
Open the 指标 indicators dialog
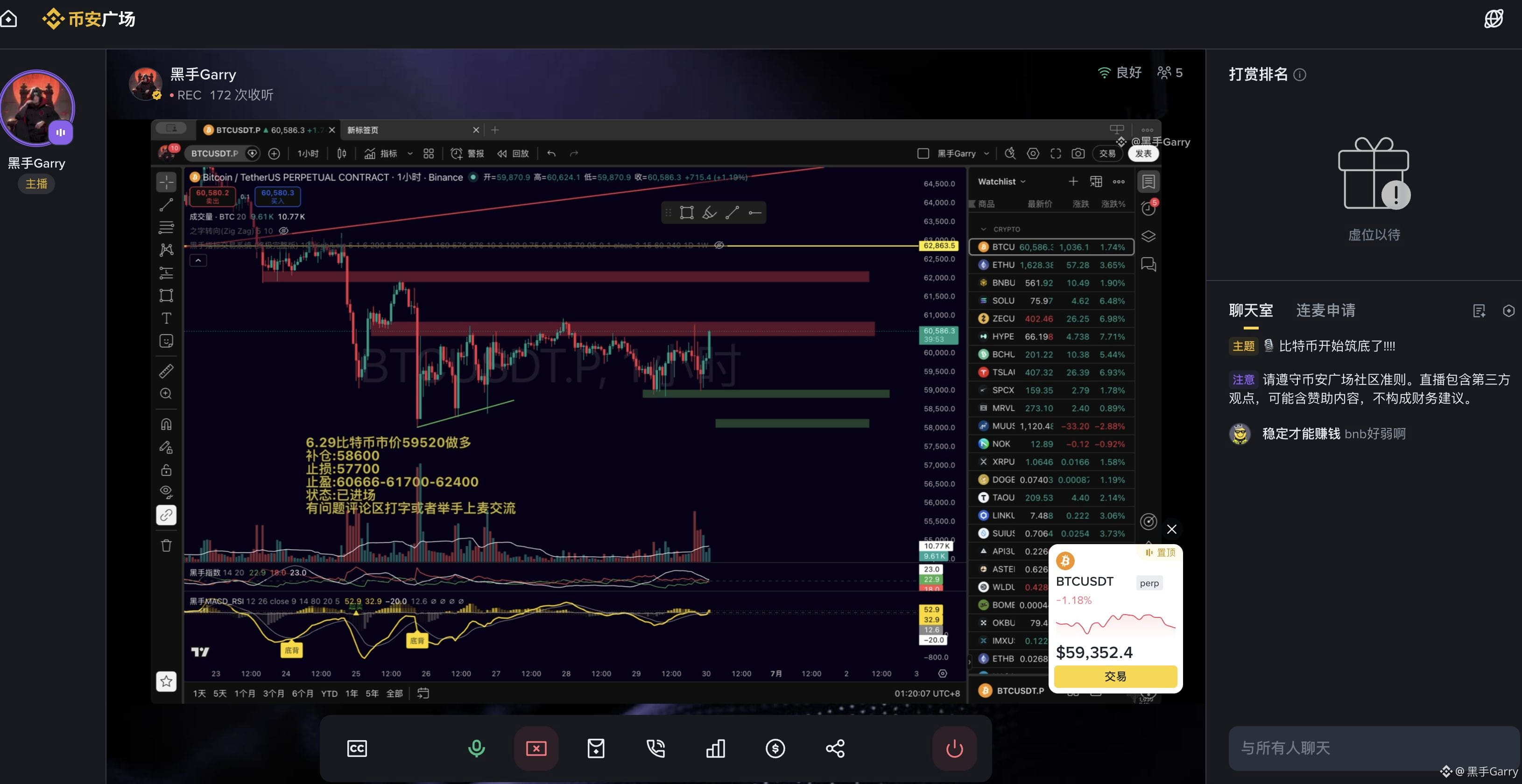[381, 154]
